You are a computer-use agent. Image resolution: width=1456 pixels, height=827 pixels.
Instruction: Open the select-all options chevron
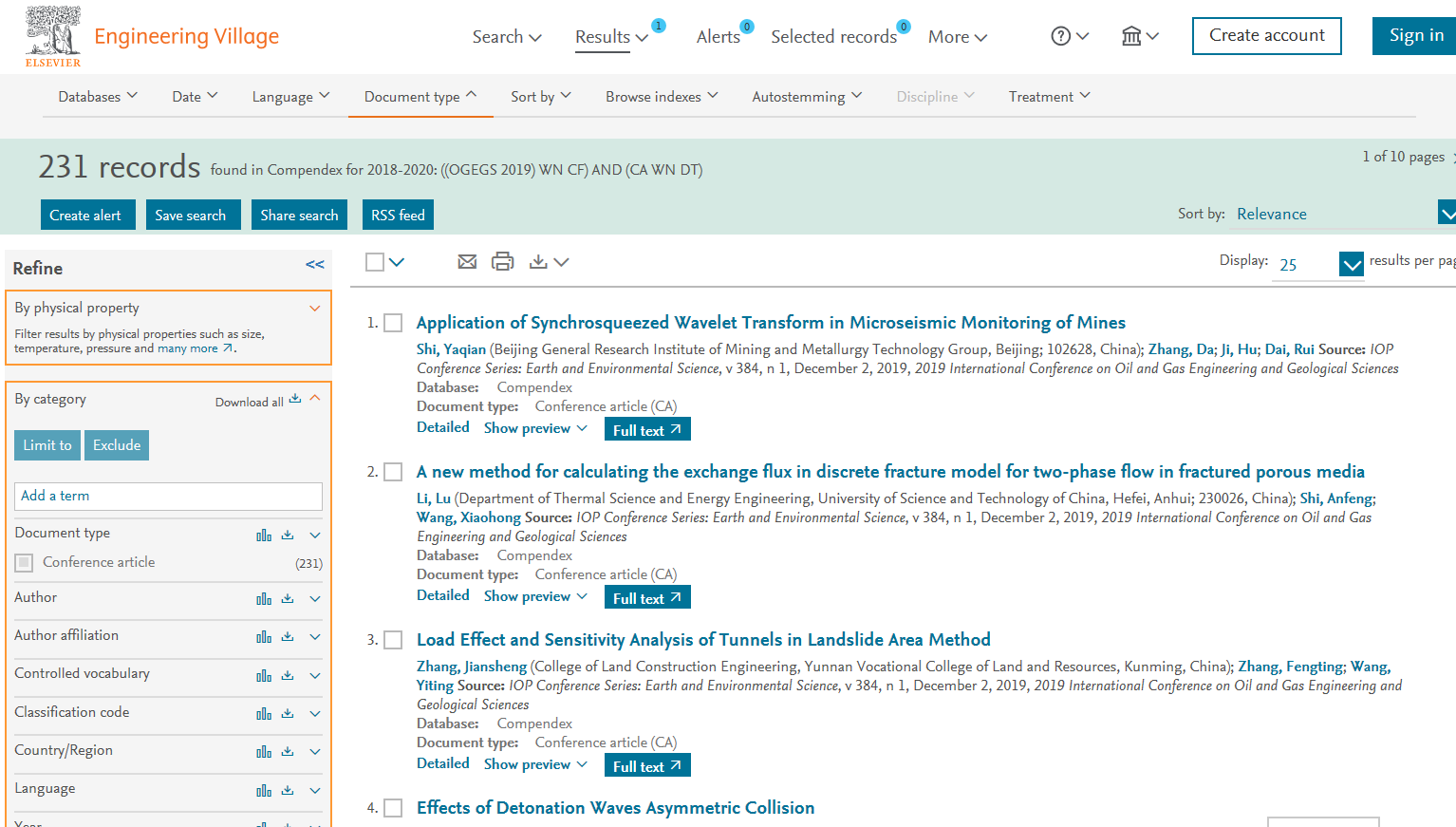click(x=397, y=262)
